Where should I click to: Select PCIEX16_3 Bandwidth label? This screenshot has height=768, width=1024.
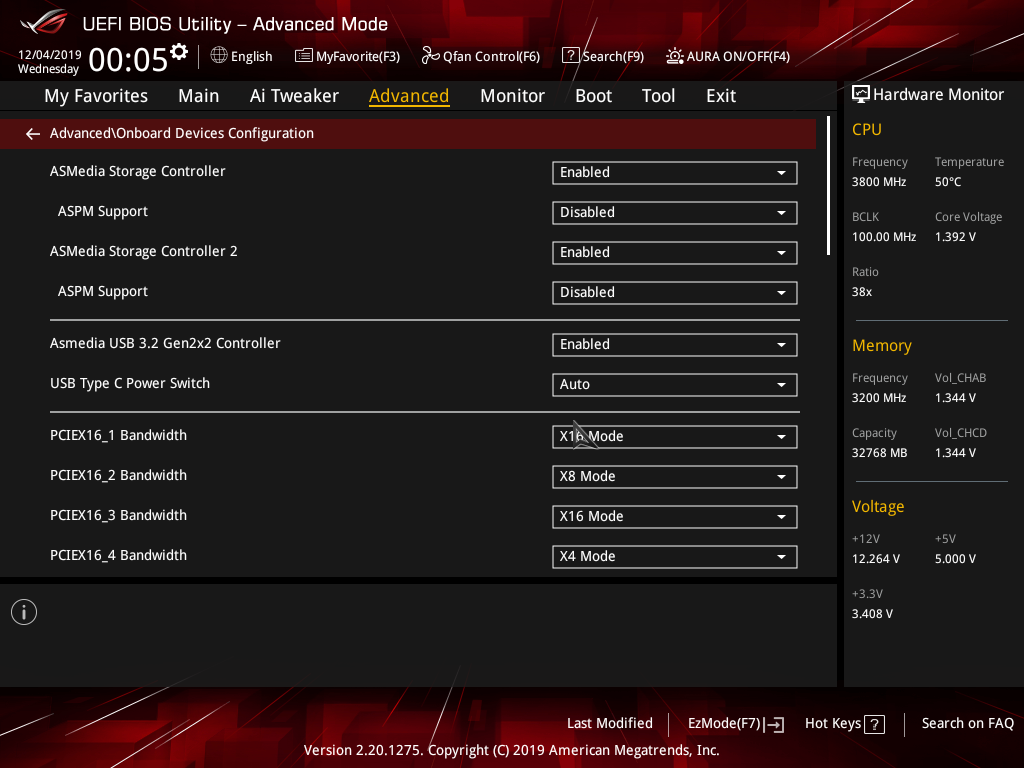[118, 515]
